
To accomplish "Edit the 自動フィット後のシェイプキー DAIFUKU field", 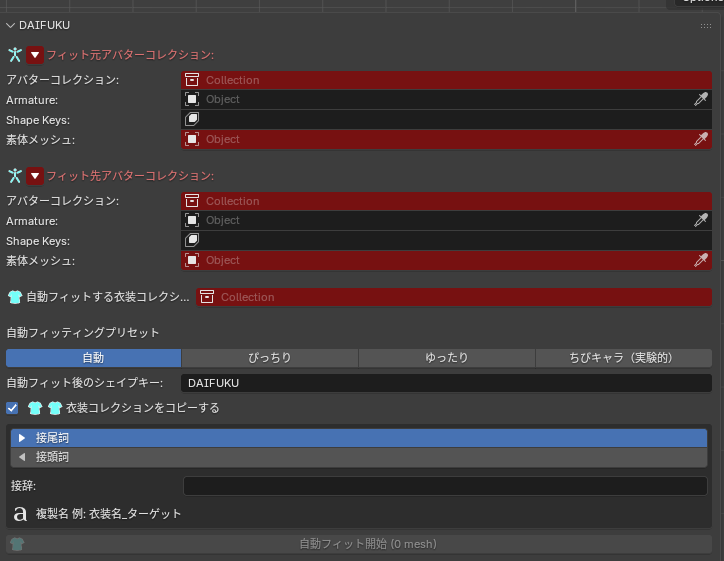I will [446, 383].
